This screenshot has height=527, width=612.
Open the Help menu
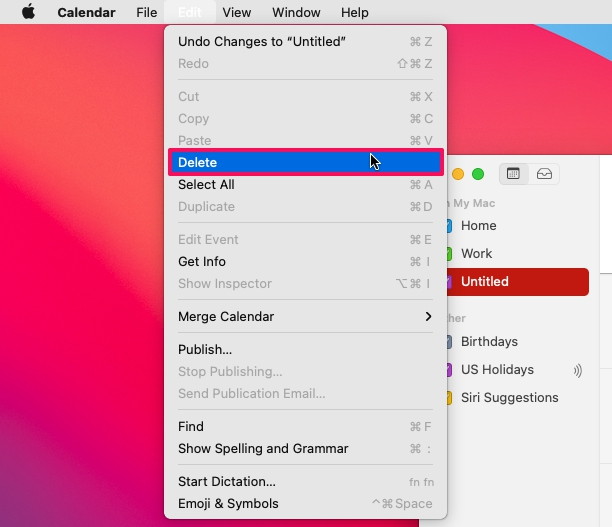point(354,12)
